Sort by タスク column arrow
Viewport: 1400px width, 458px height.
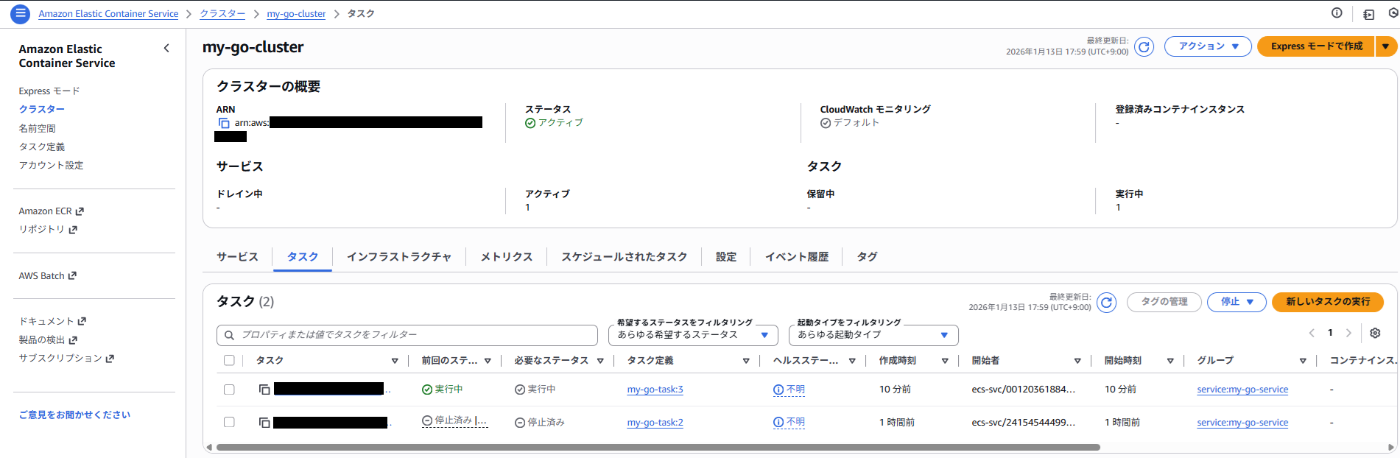point(395,361)
